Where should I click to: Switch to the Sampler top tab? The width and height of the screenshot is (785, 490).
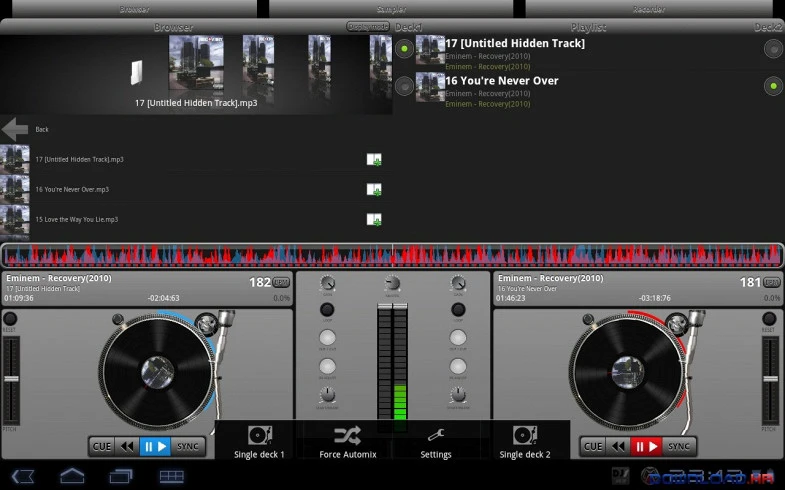point(391,9)
